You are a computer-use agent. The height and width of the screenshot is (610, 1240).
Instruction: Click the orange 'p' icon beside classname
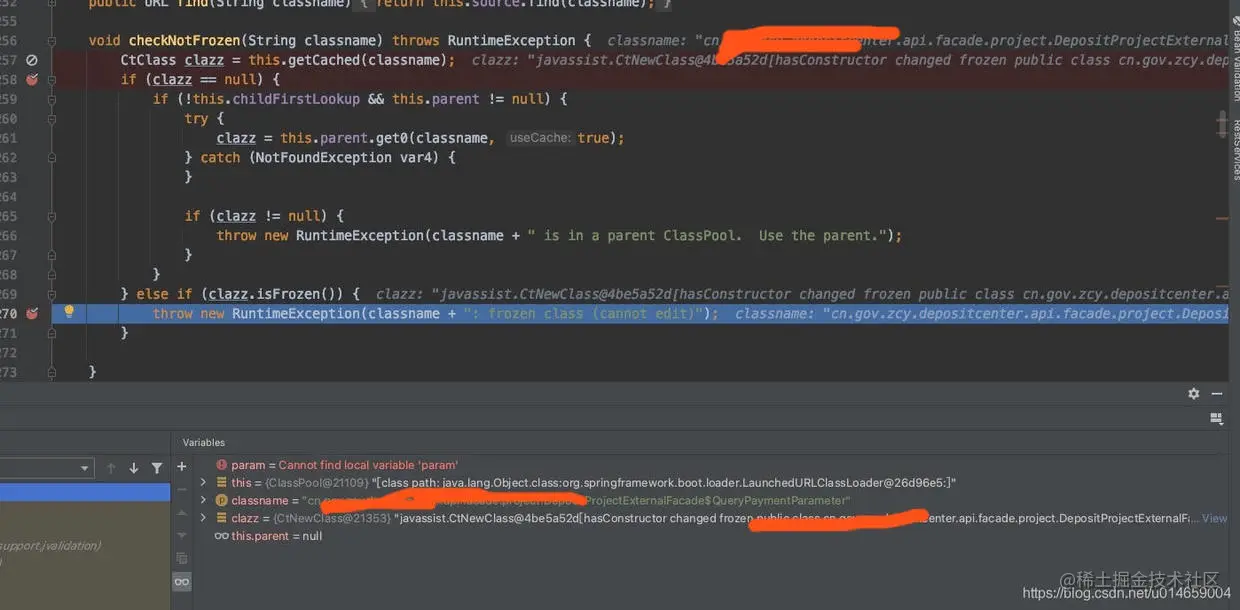tap(221, 500)
